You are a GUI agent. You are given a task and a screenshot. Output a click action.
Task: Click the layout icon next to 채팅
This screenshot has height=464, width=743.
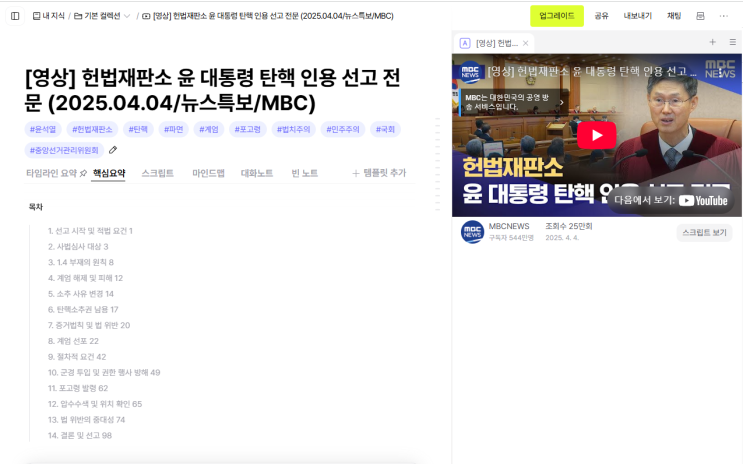click(x=700, y=16)
